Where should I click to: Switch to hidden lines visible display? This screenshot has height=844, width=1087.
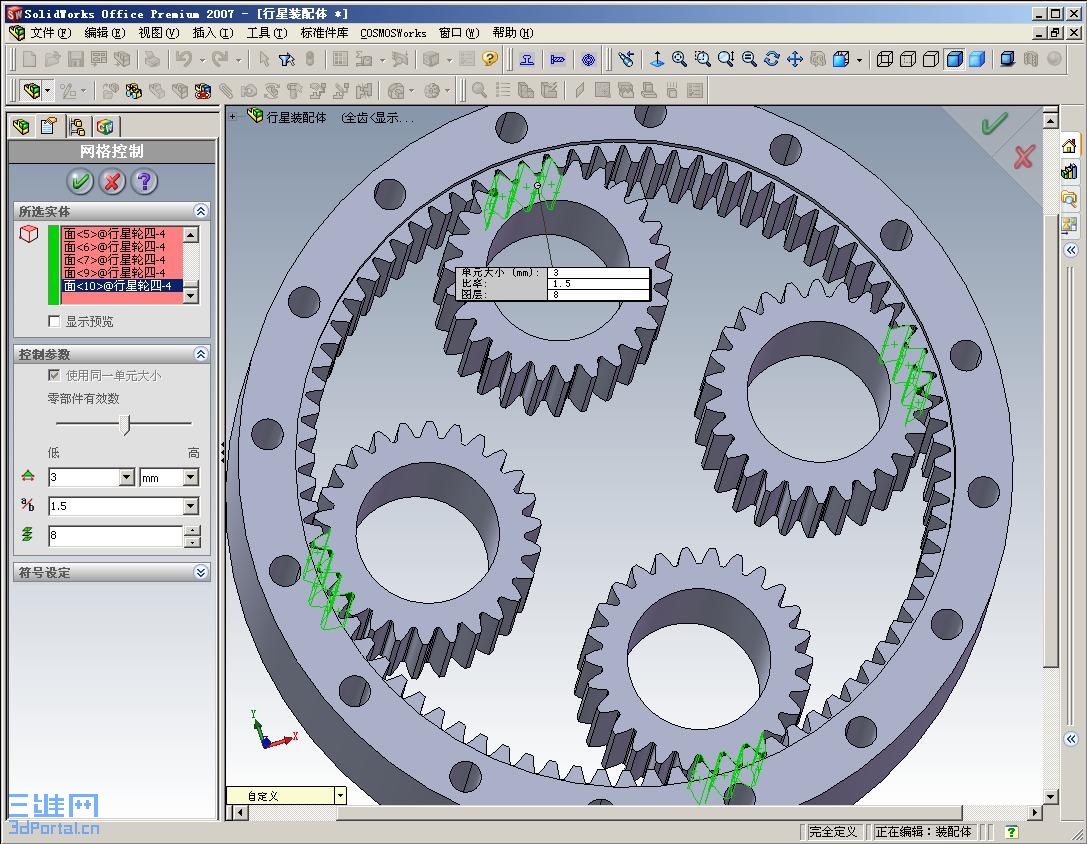point(907,60)
